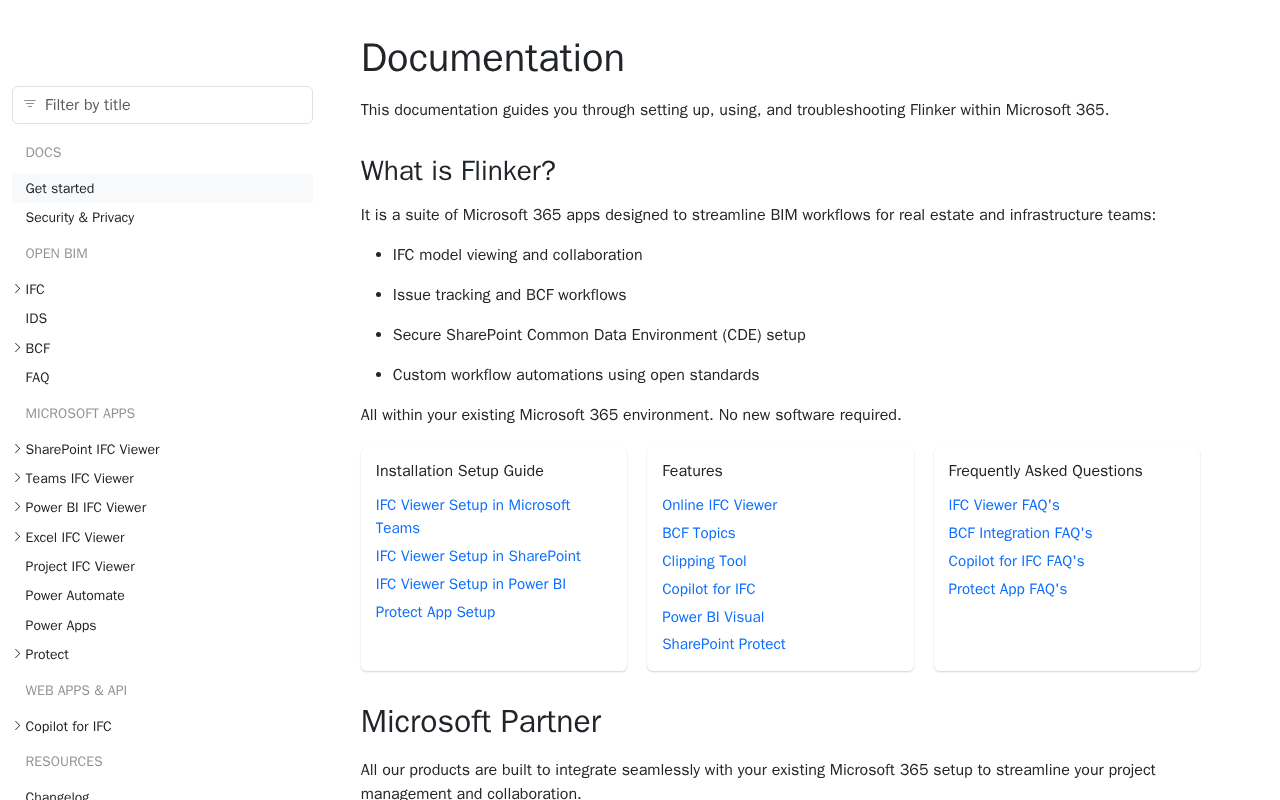
Task: Open the Get started page
Action: [162, 188]
